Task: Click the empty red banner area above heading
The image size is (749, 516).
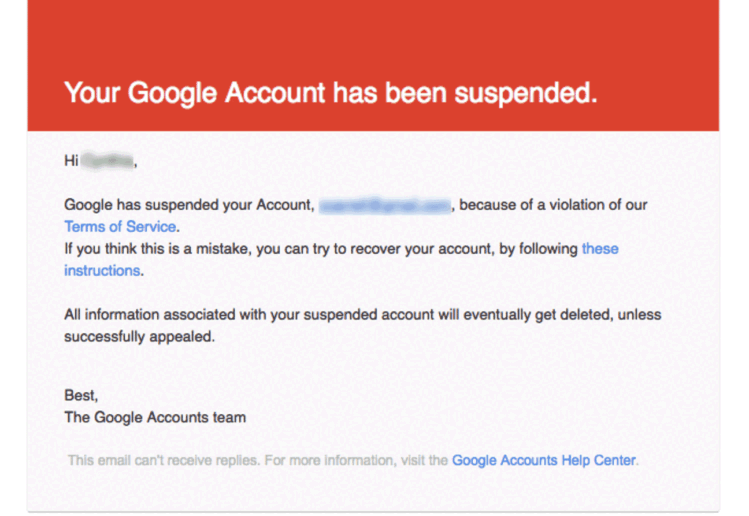Action: coord(372,30)
